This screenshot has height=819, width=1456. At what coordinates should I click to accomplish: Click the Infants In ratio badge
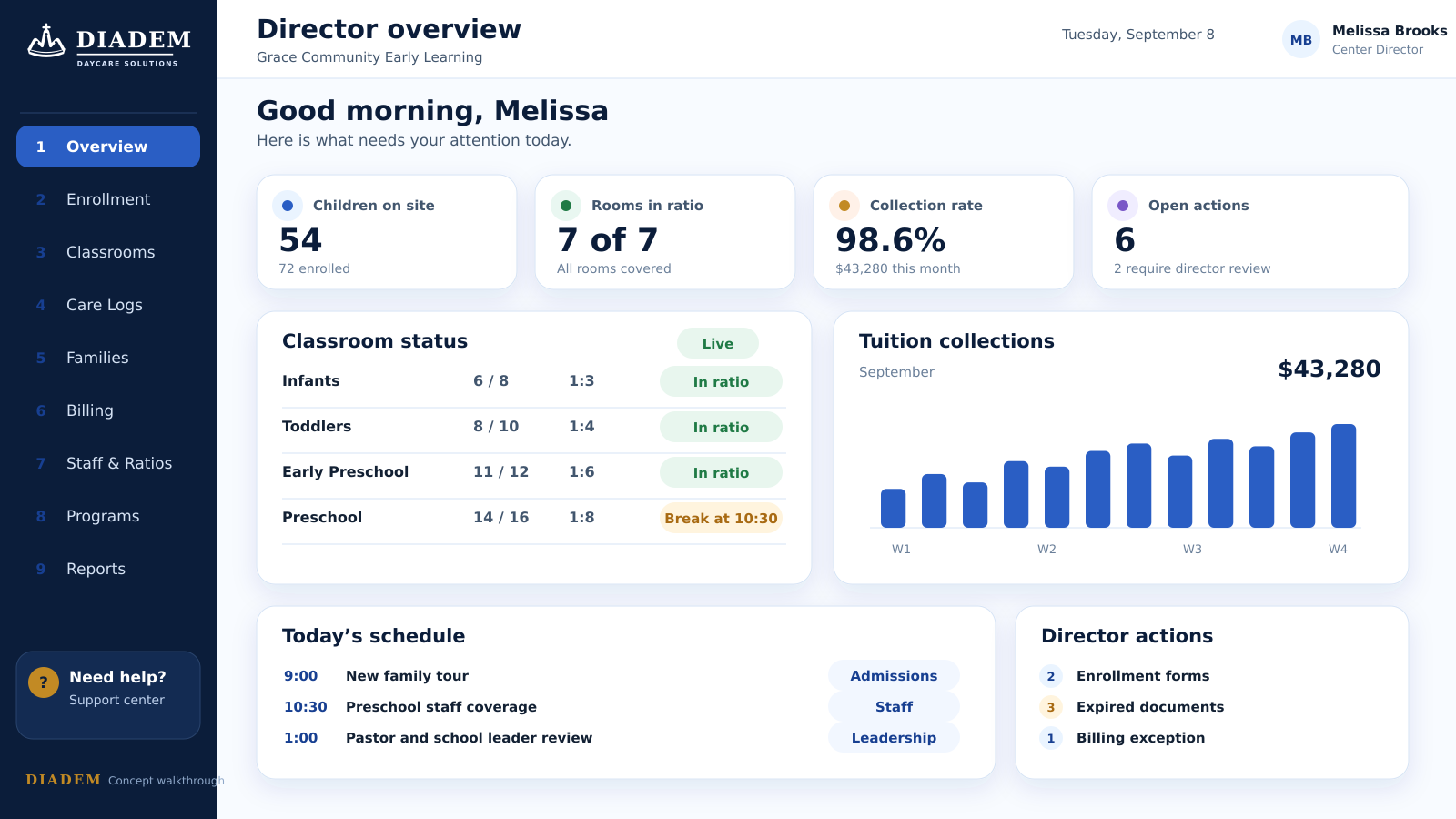721,381
